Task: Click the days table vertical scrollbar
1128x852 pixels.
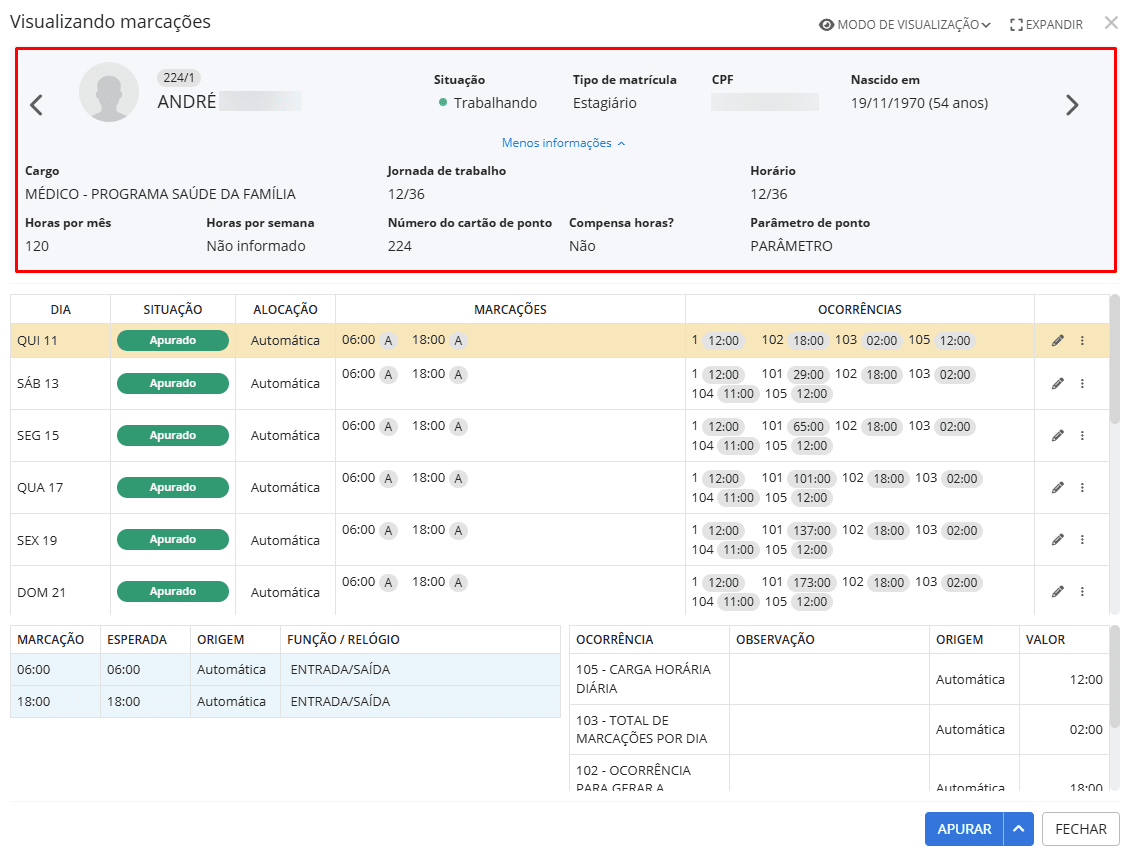Action: coord(1114,360)
